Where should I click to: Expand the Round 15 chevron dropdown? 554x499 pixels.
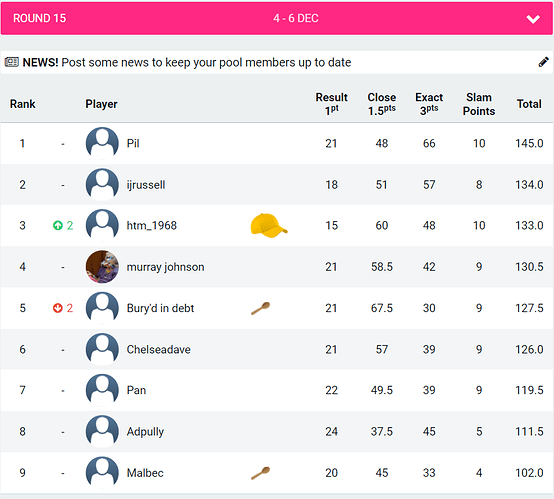[x=533, y=19]
